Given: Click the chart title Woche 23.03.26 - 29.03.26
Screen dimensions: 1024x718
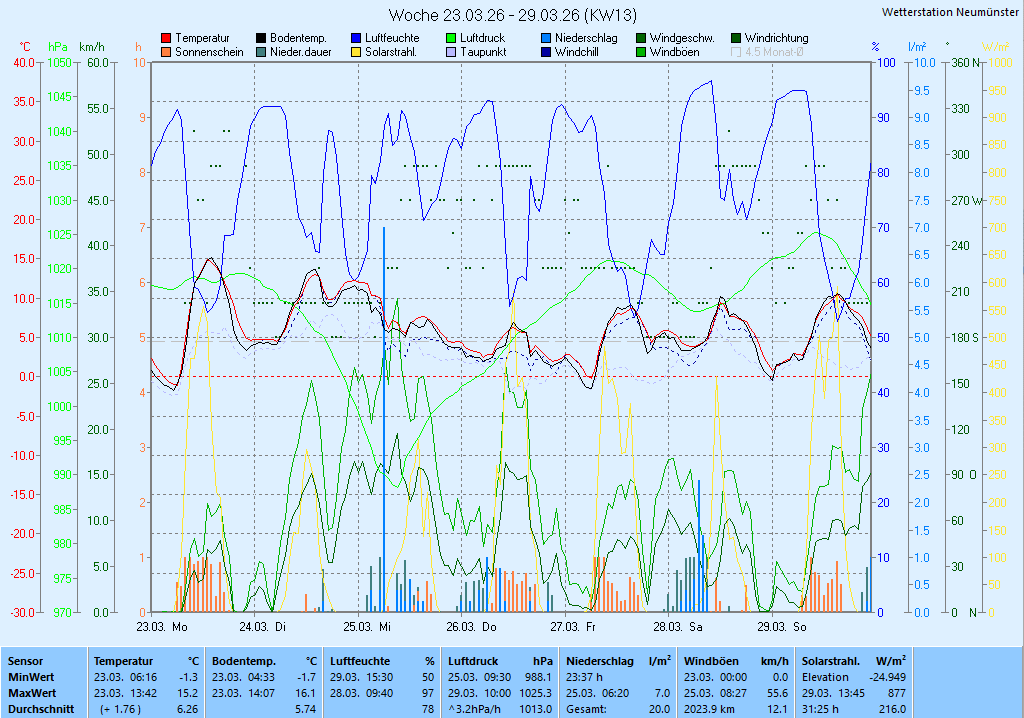Looking at the screenshot, I should pos(512,15).
